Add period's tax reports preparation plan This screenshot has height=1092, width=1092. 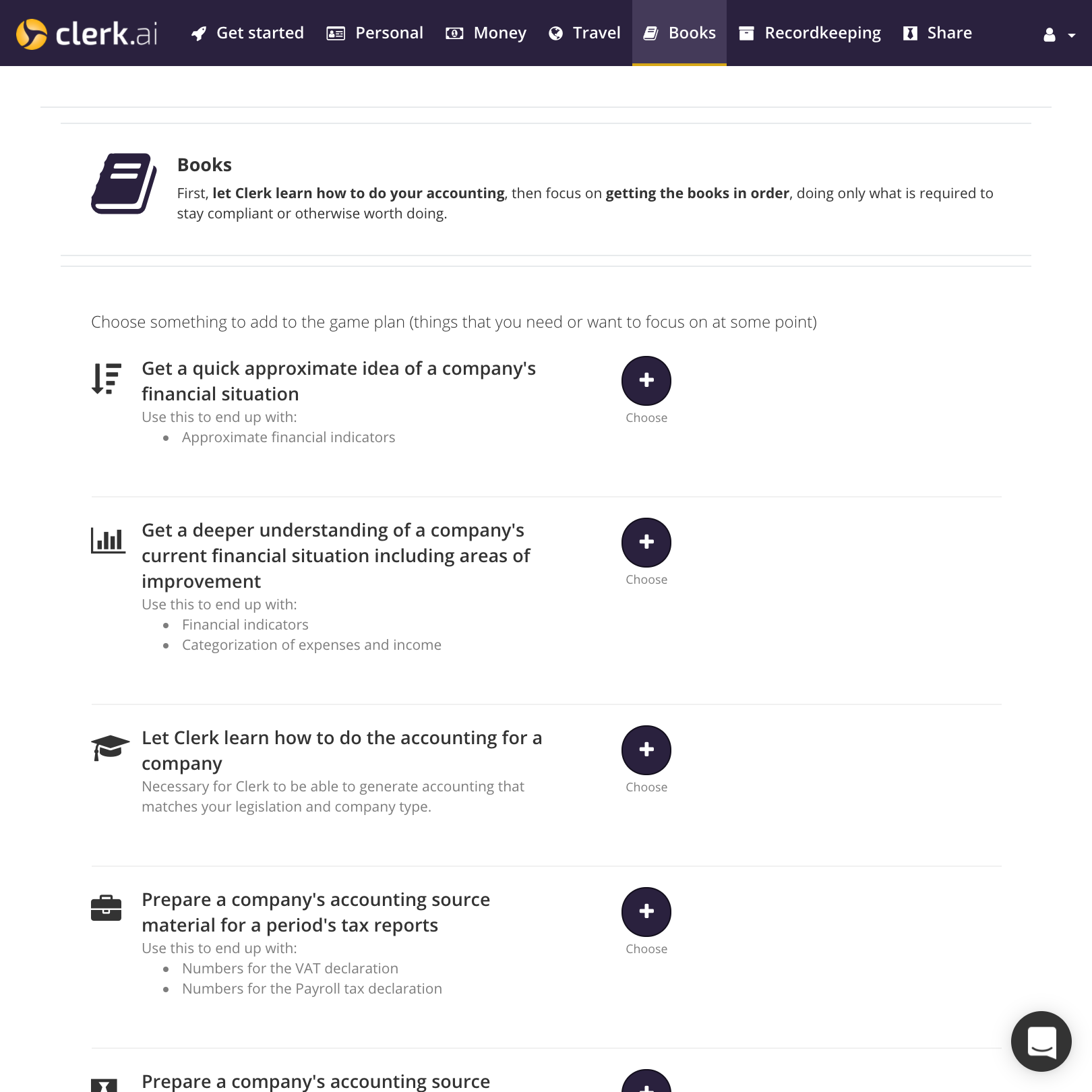click(646, 912)
